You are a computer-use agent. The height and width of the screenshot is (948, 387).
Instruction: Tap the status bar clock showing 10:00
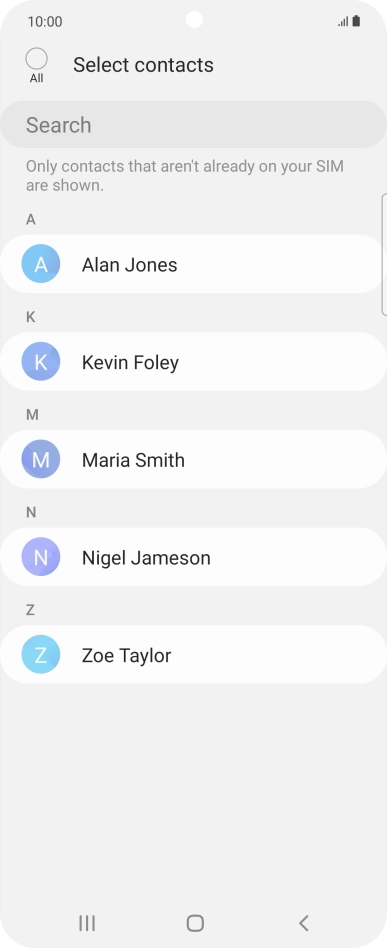pos(45,22)
